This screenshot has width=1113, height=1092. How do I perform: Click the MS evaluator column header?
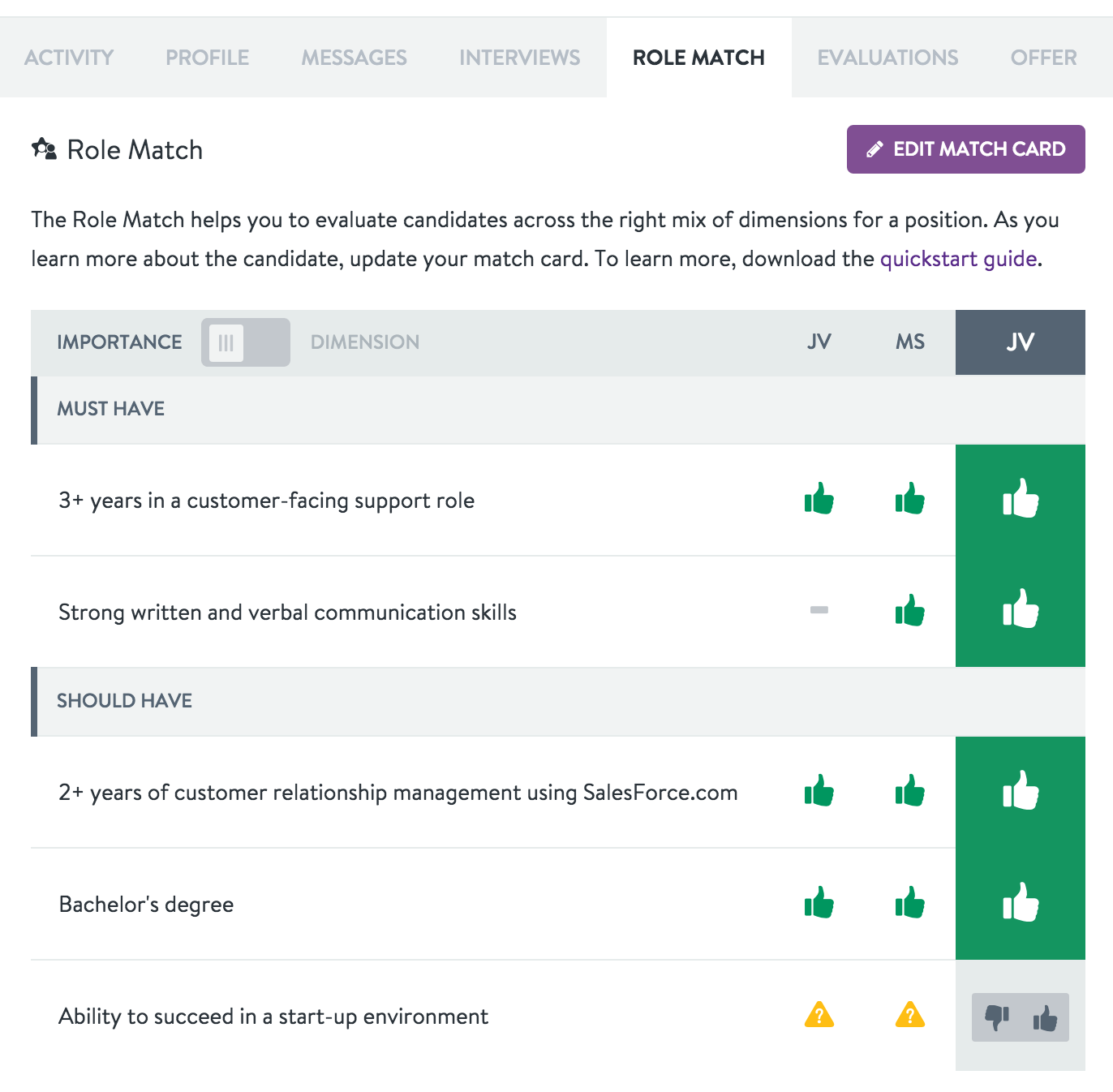pyautogui.click(x=909, y=342)
